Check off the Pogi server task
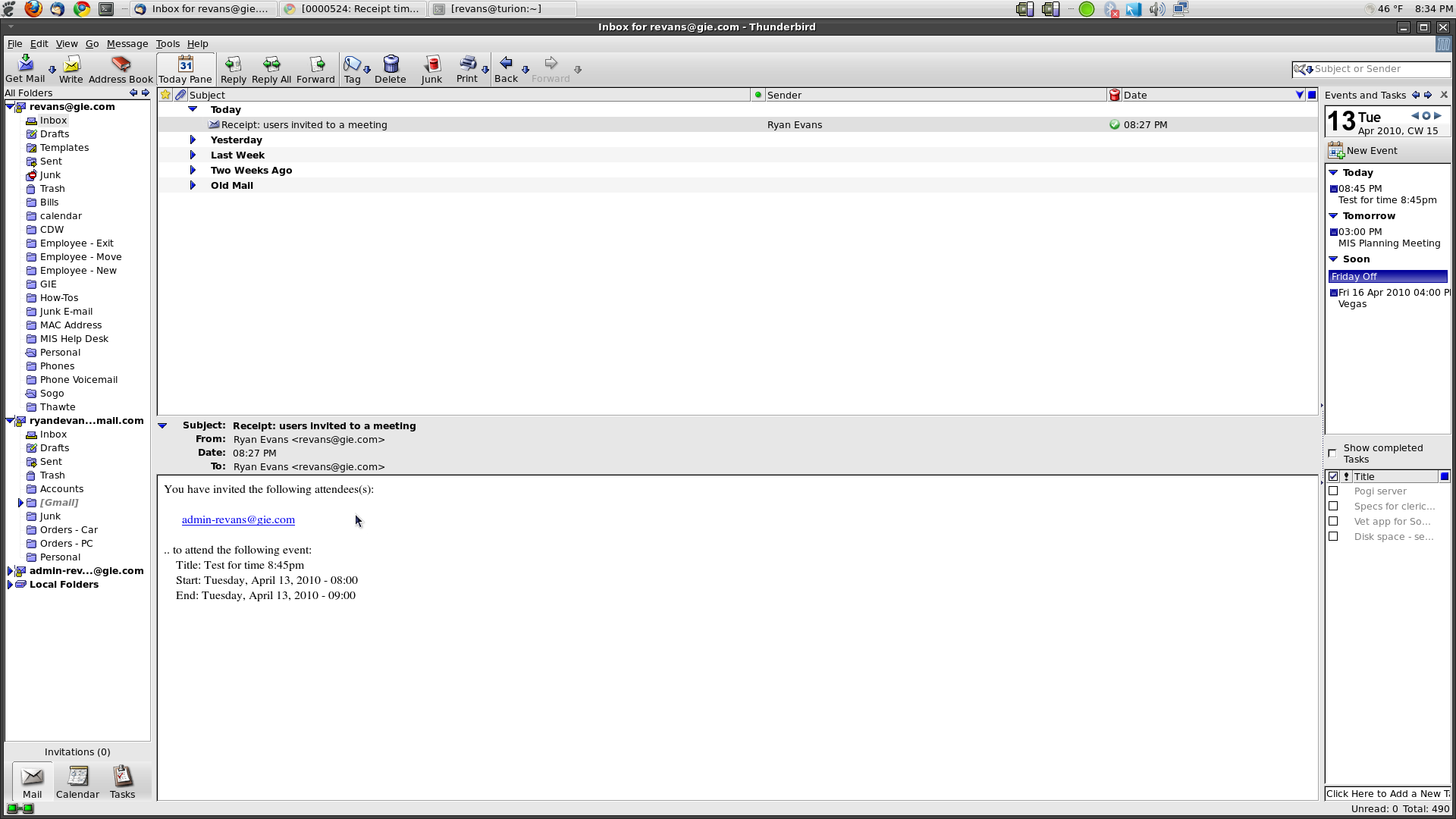Screen dimensions: 1456x819 [x=1333, y=491]
